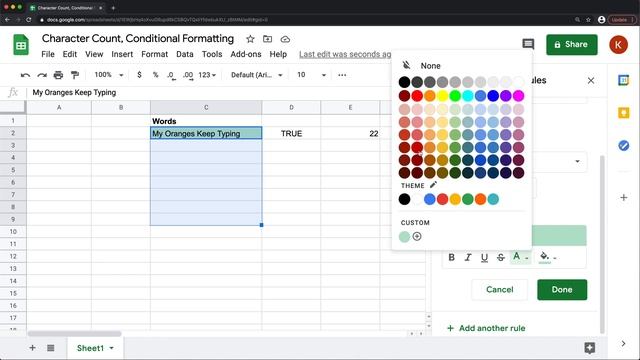
Task: Open the Insert menu
Action: pyautogui.click(x=122, y=54)
